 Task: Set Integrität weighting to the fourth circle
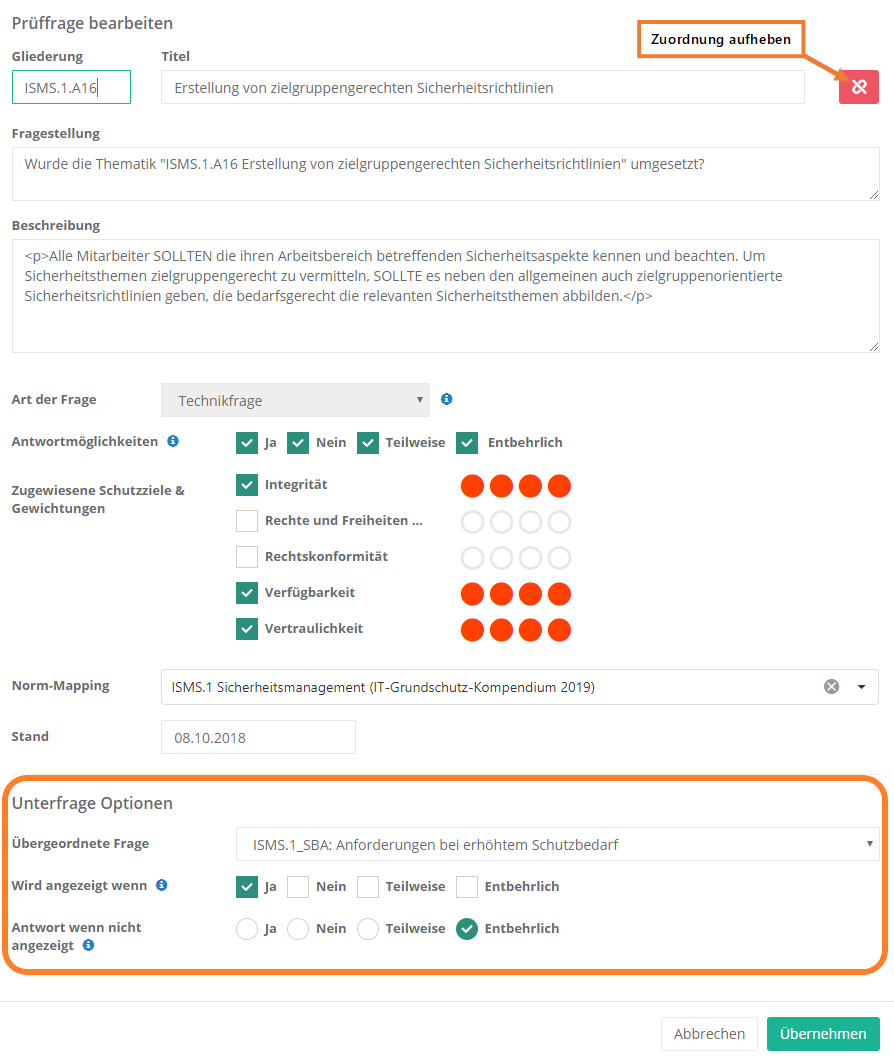(560, 487)
